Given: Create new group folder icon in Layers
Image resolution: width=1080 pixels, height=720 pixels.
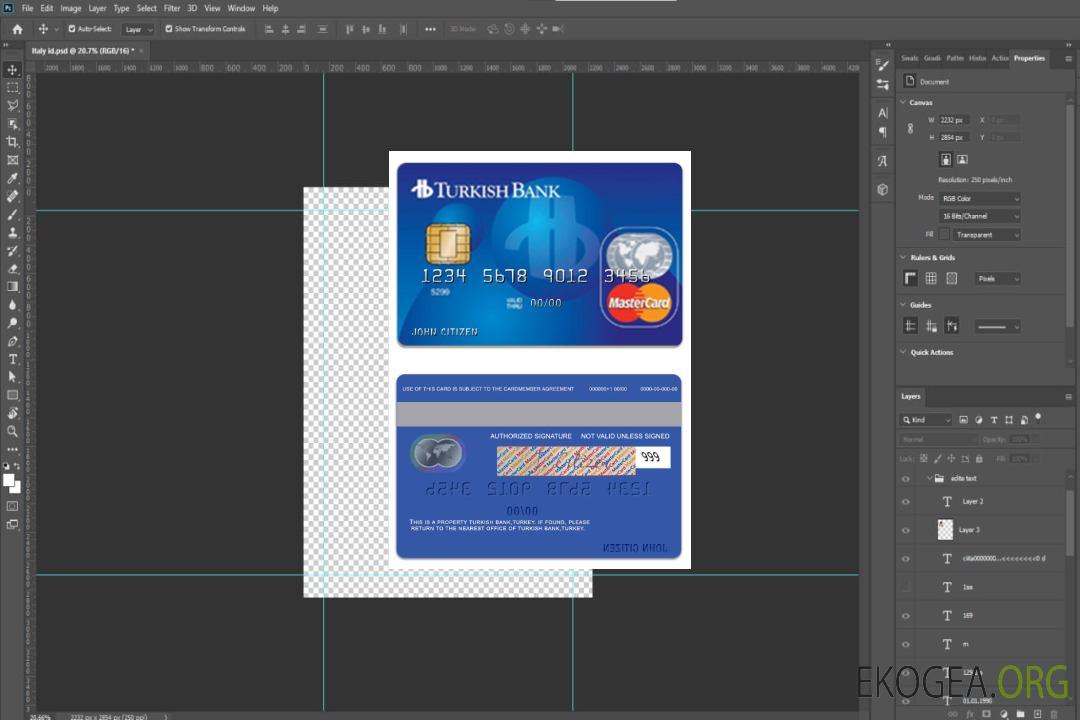Looking at the screenshot, I should (1020, 714).
